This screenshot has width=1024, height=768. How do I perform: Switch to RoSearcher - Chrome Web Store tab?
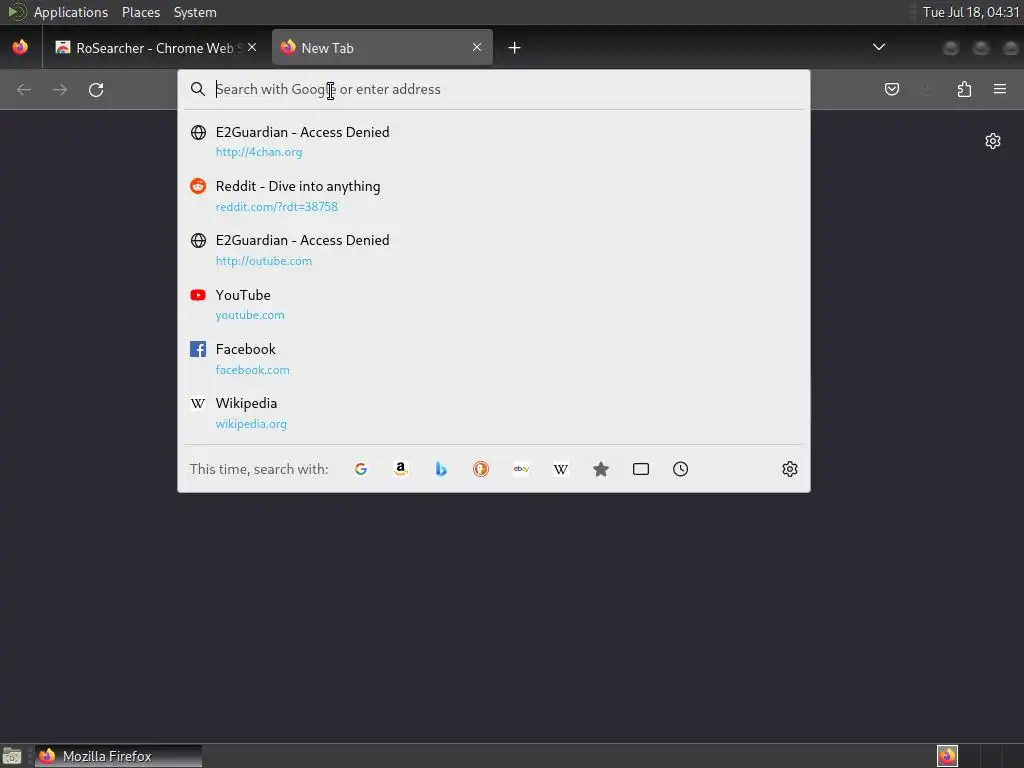155,48
